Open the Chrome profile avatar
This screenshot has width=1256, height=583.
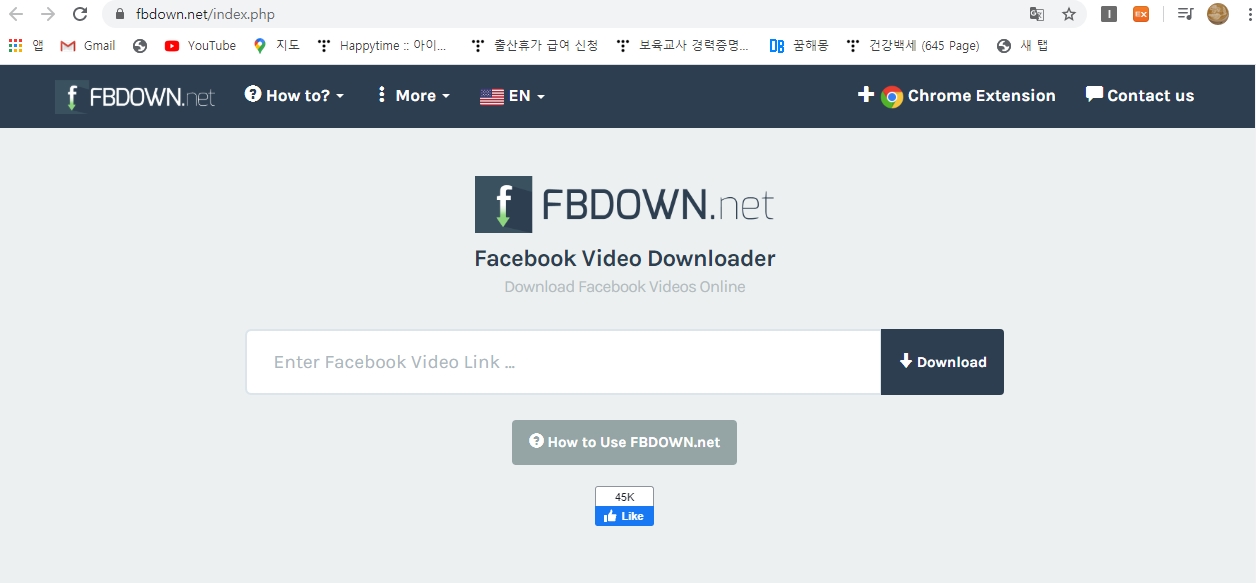[x=1218, y=14]
